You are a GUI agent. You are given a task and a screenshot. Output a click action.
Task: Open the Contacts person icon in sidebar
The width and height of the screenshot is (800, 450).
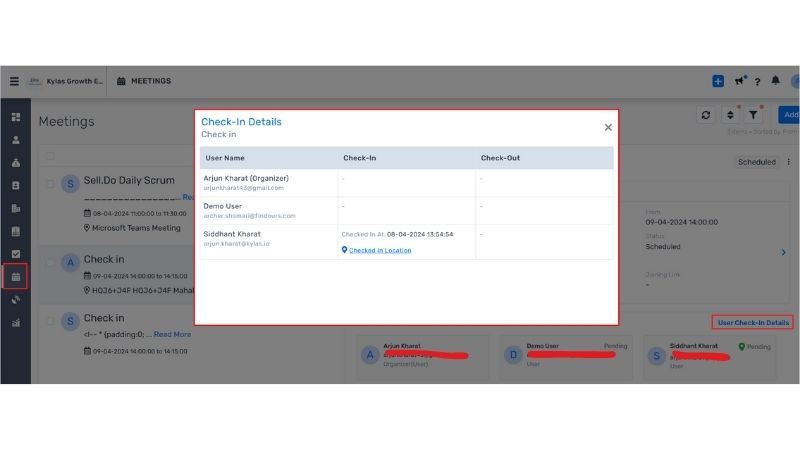coord(16,140)
